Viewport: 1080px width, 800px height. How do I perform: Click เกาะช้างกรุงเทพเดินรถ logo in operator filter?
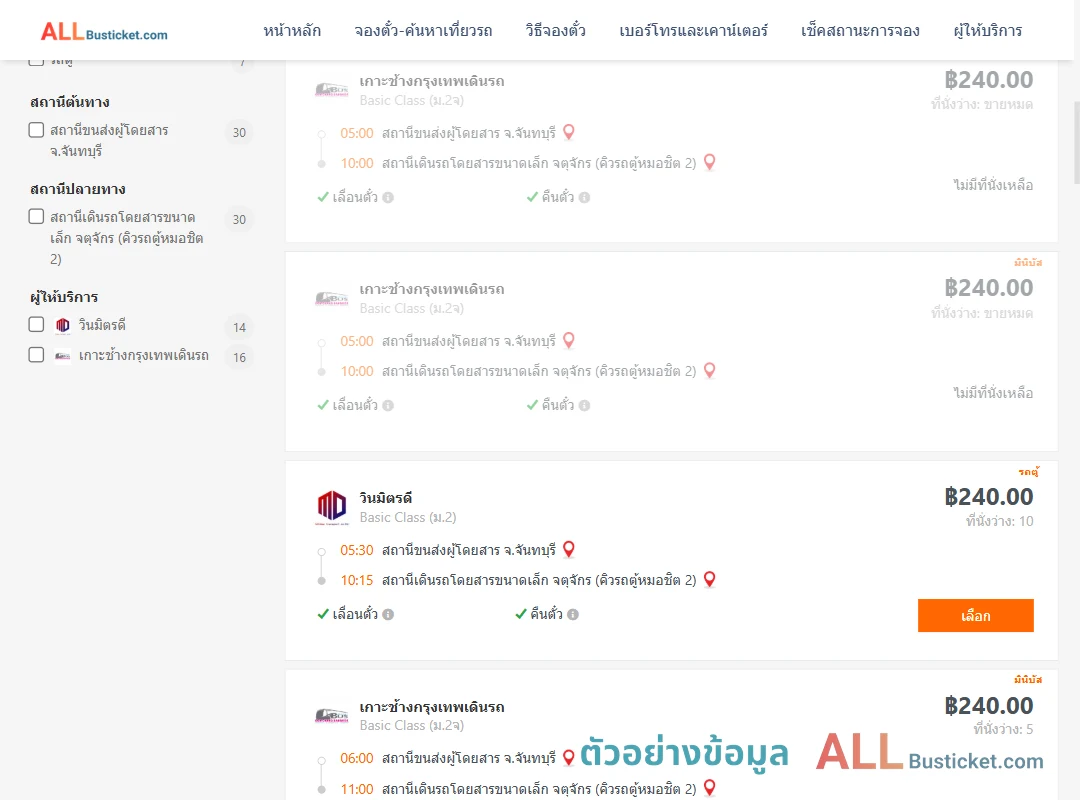[x=63, y=356]
